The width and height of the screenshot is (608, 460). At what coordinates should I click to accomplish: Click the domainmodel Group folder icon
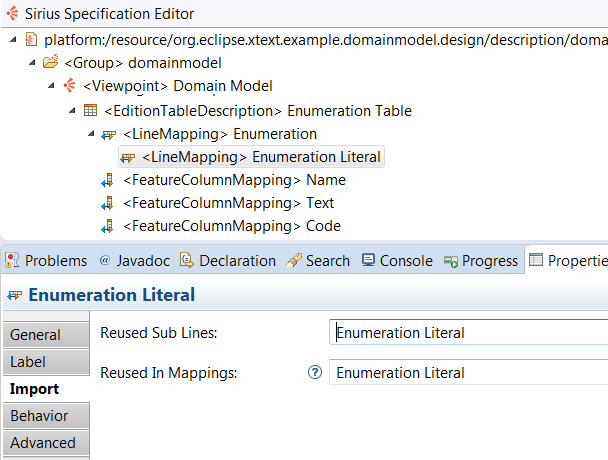tap(51, 63)
